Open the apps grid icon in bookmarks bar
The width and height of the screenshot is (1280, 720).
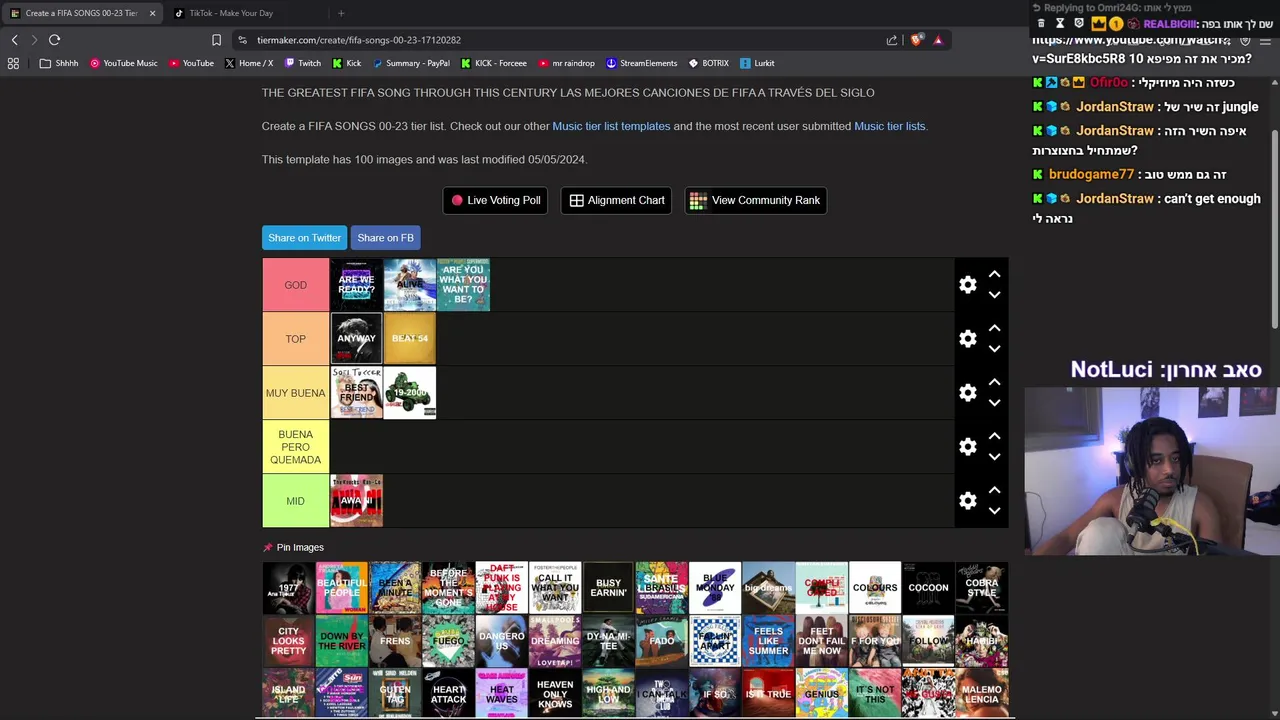point(13,63)
